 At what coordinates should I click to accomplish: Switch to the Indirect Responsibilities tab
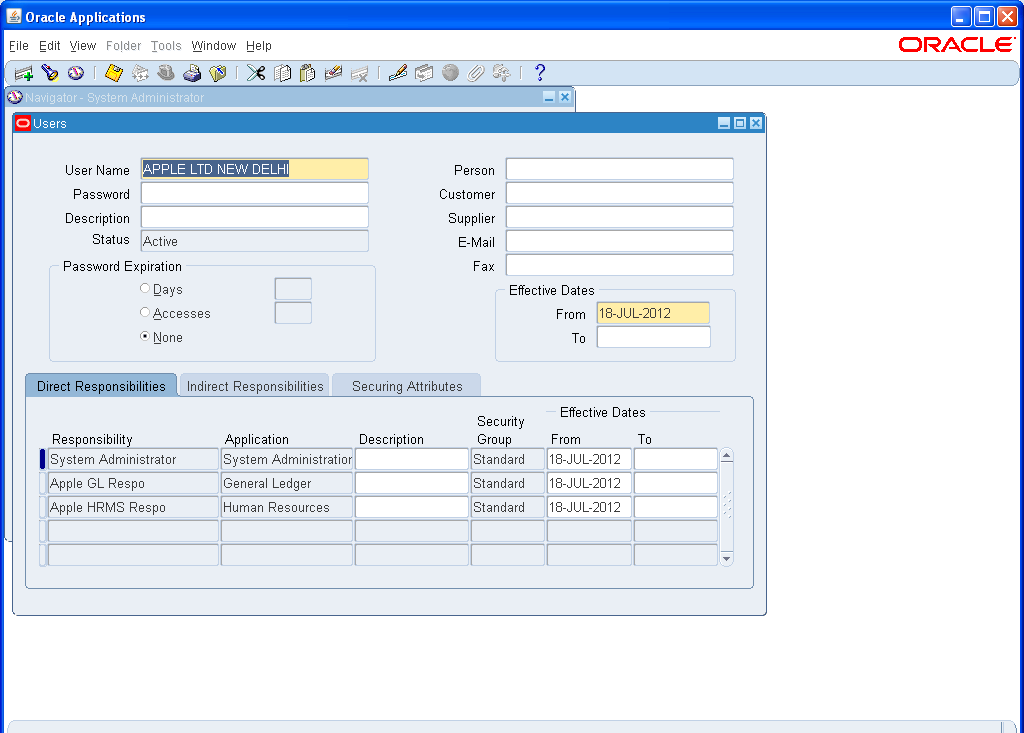tap(253, 385)
